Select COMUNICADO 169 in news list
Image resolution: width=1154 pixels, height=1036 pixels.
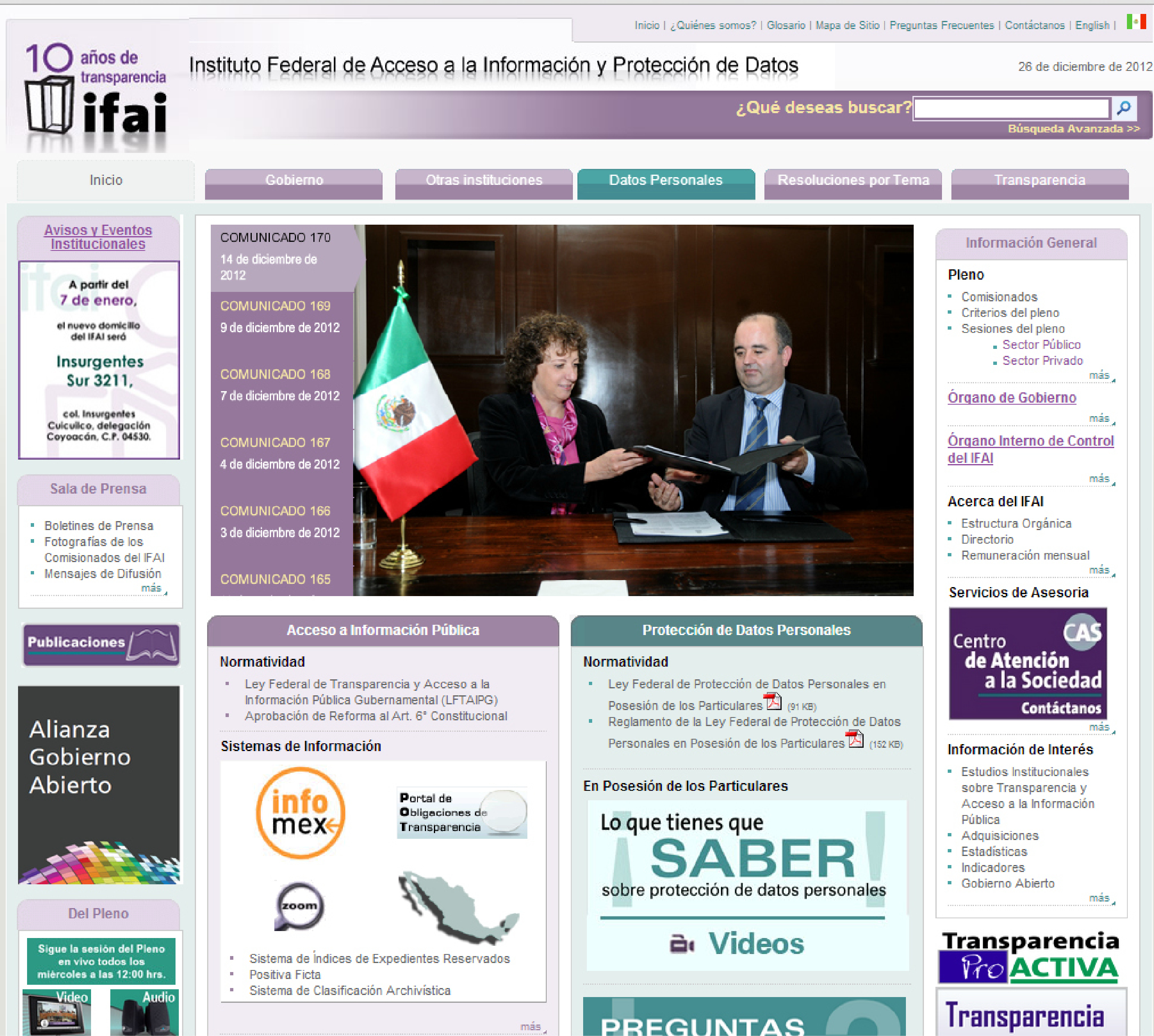point(275,306)
